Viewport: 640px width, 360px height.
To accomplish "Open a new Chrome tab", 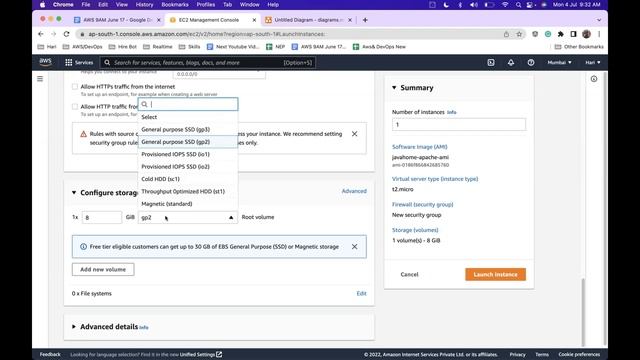I will [x=365, y=20].
